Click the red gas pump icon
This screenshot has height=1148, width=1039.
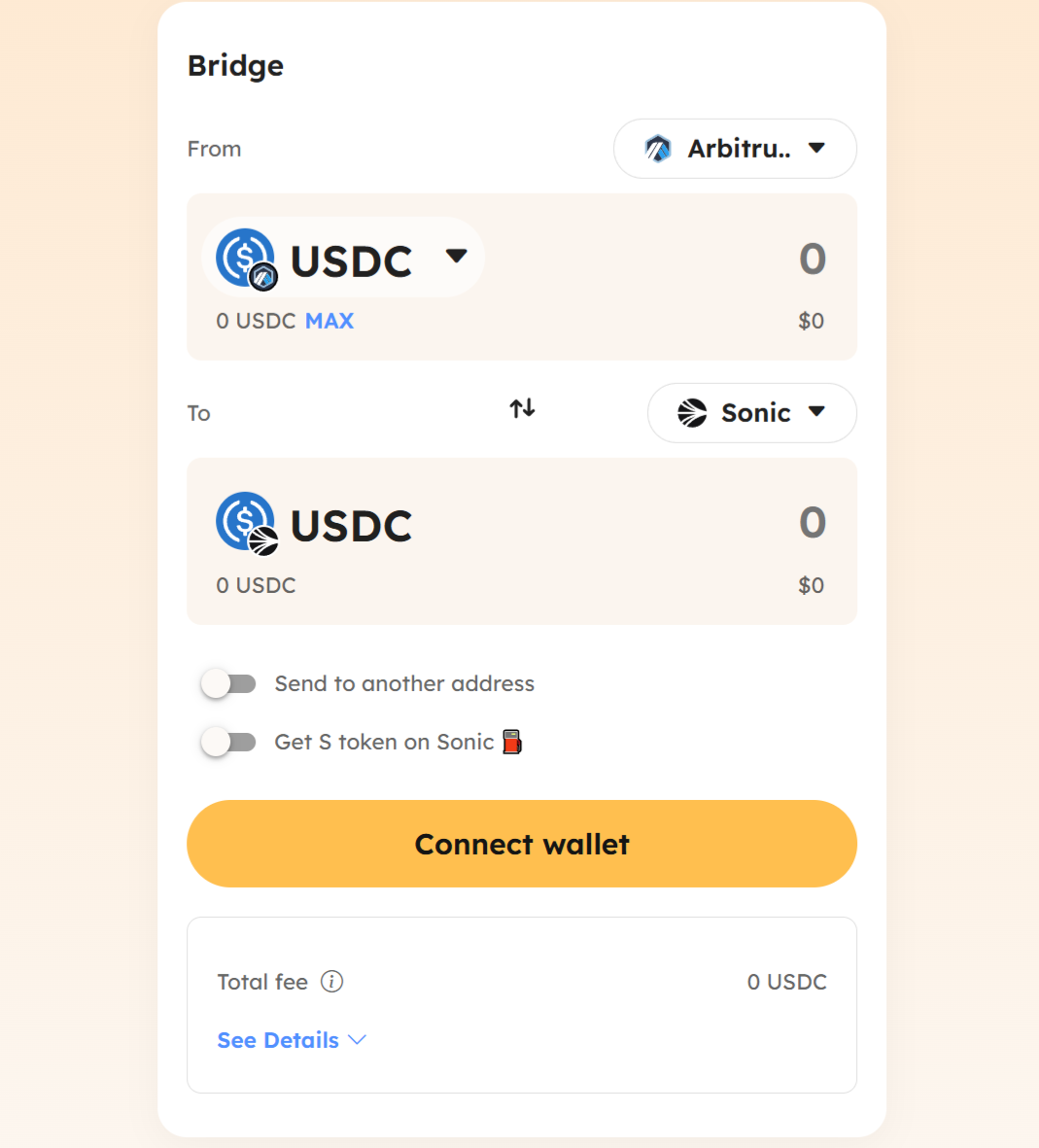point(512,742)
